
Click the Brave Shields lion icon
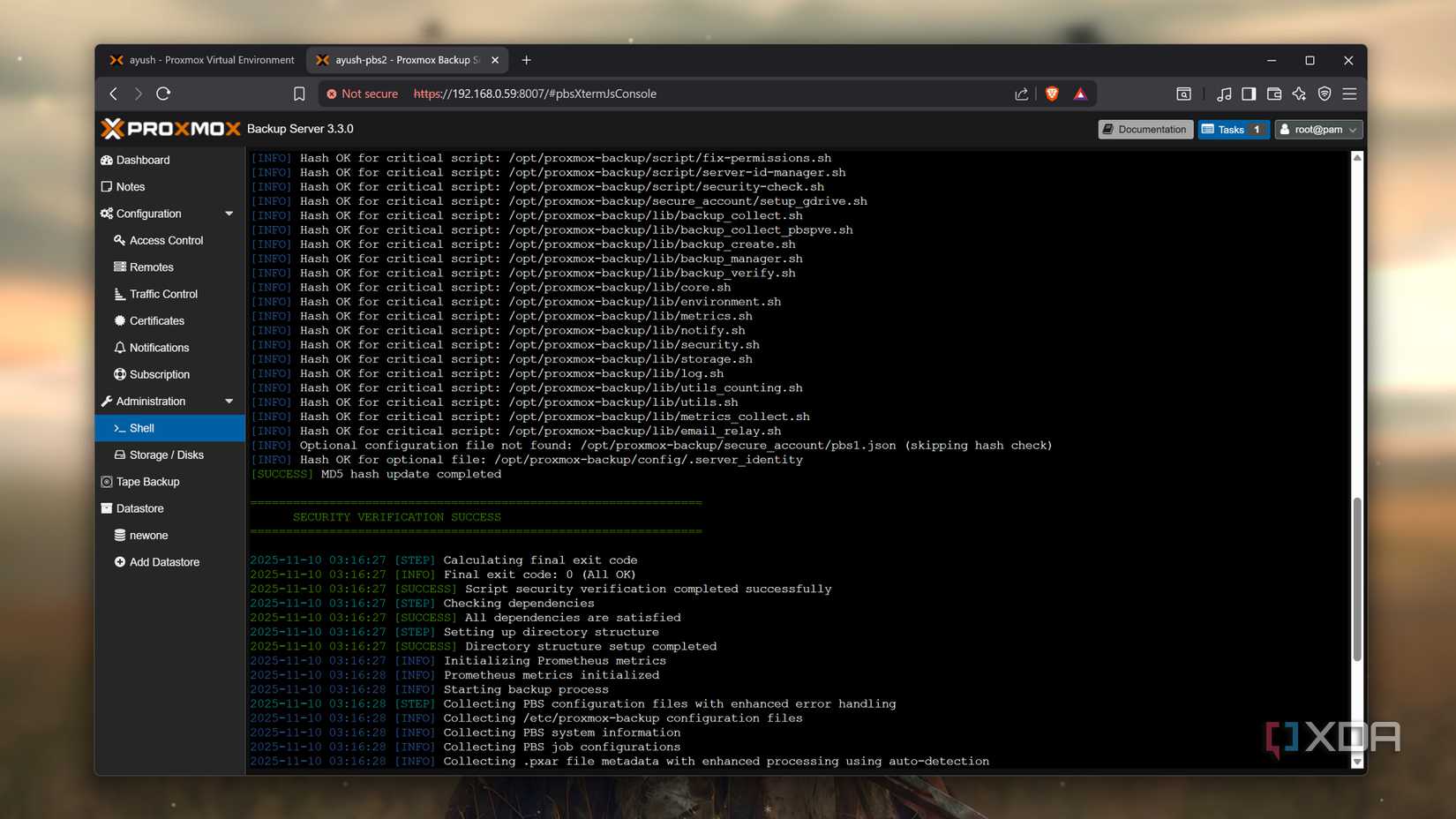coord(1051,94)
